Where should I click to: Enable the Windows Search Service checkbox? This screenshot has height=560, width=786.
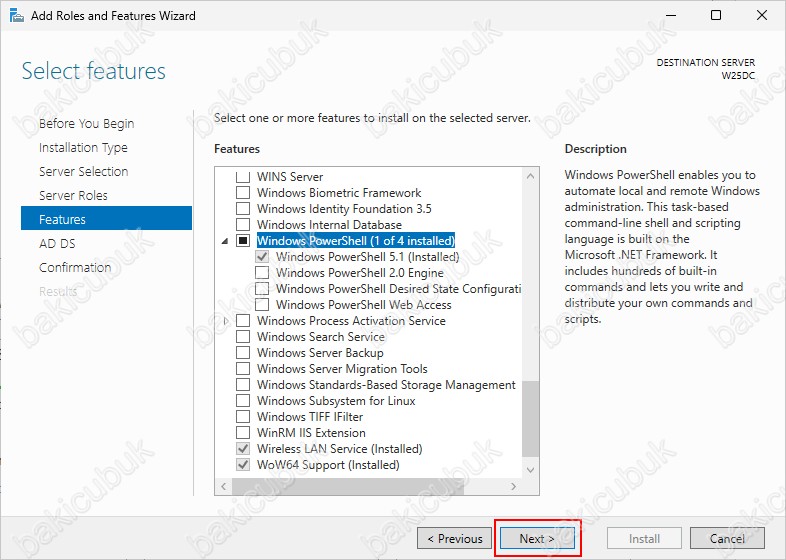[243, 337]
